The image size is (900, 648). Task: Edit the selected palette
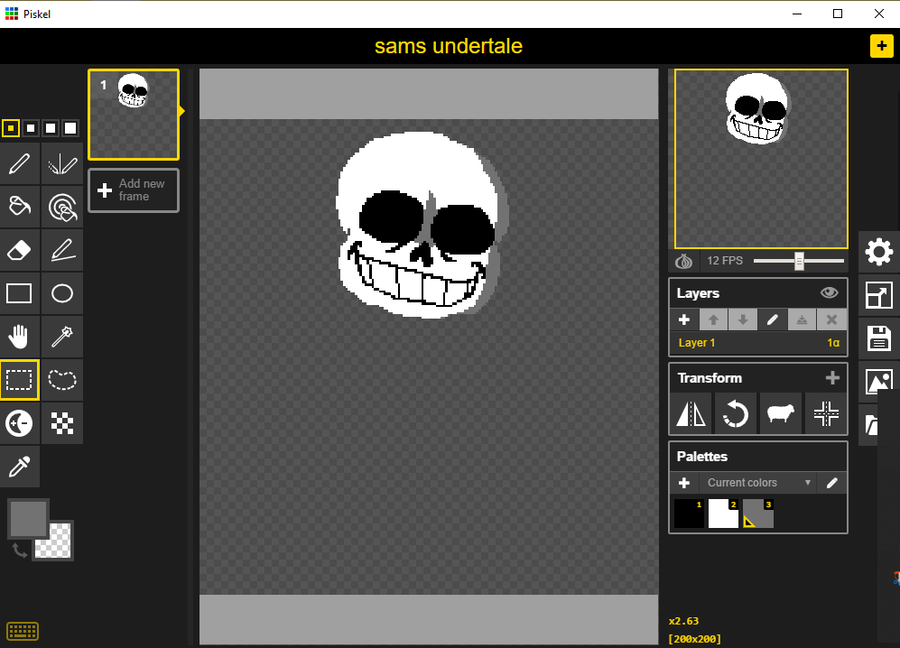[x=832, y=483]
